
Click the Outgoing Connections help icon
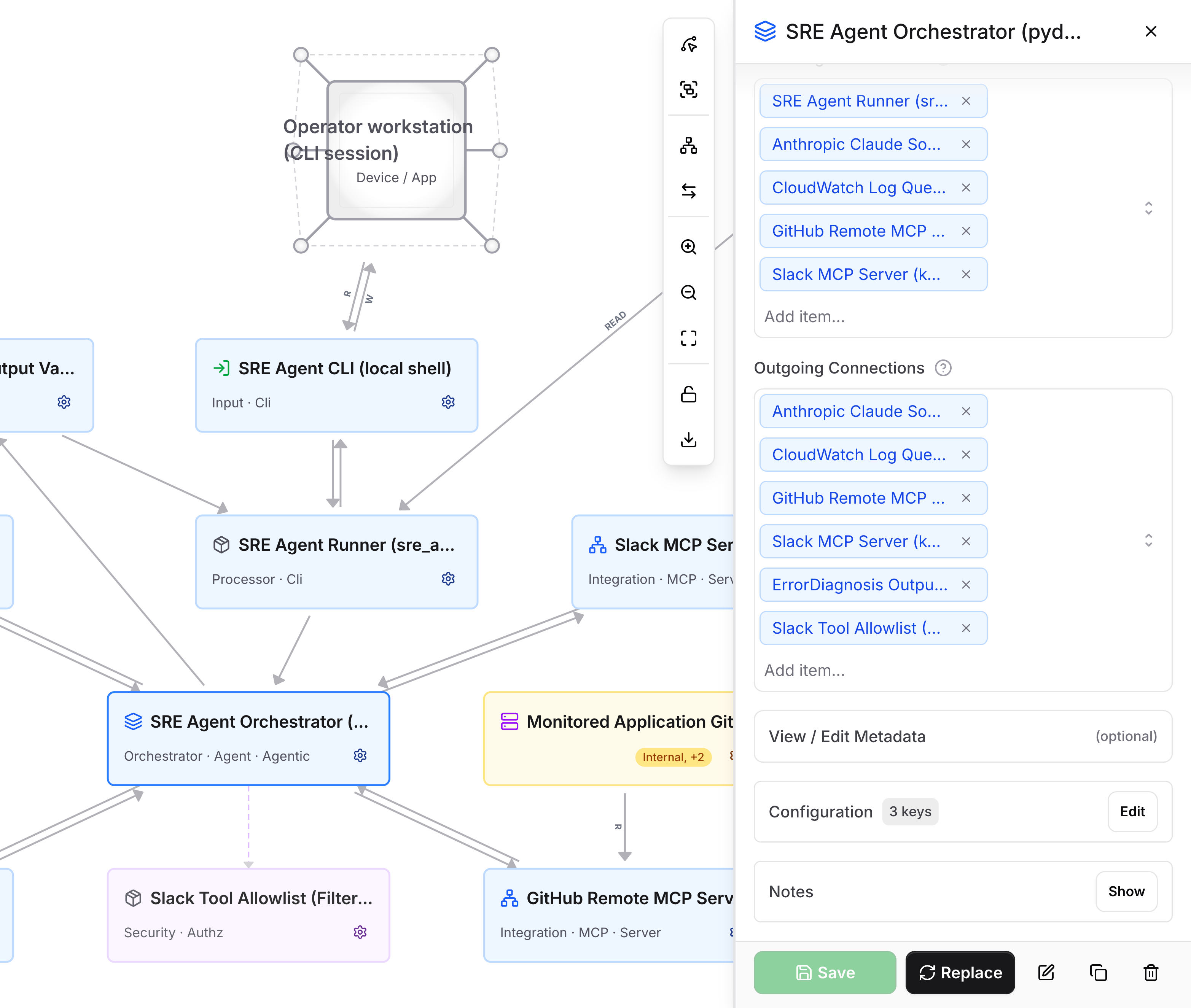(x=943, y=368)
